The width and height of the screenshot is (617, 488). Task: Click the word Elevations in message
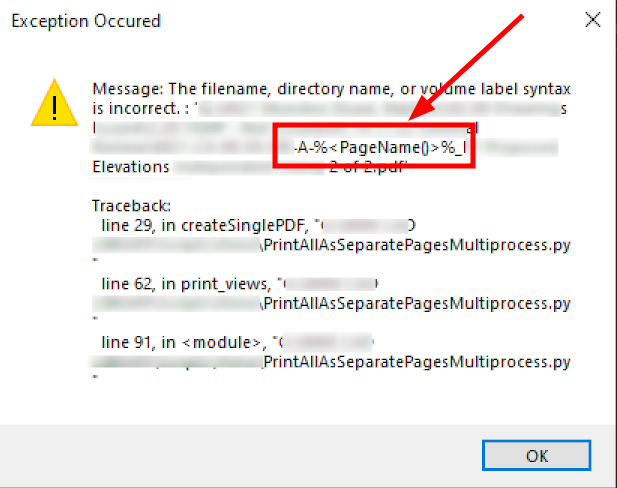coord(130,166)
